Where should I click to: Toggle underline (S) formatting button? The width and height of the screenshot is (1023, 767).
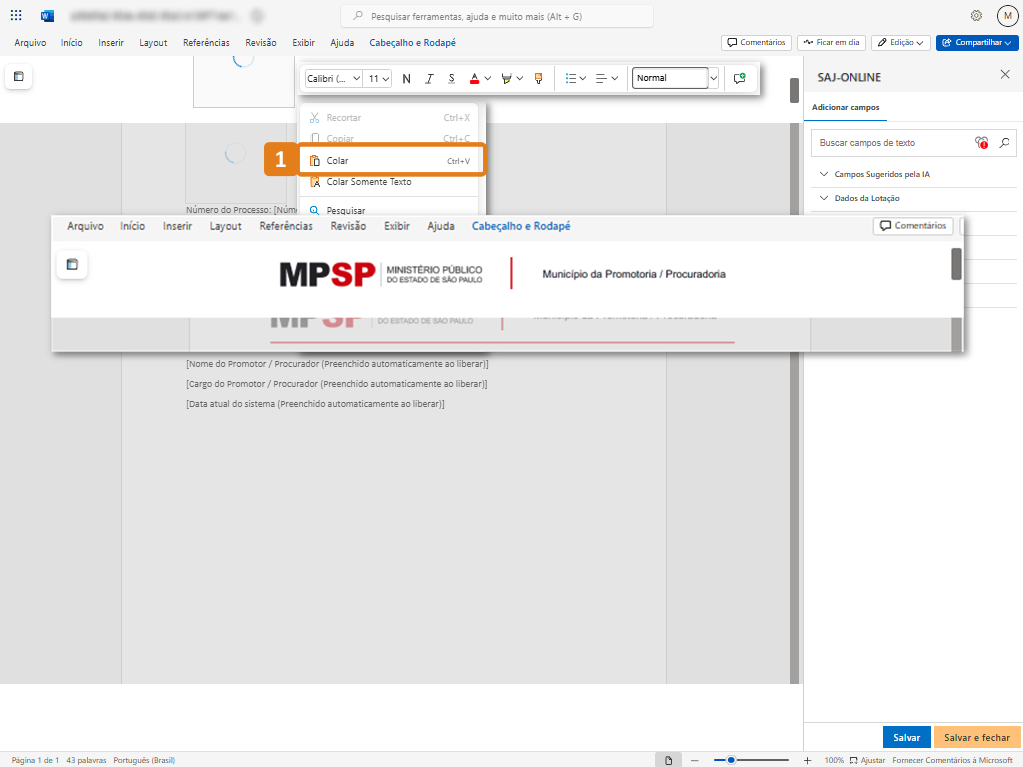(x=451, y=78)
